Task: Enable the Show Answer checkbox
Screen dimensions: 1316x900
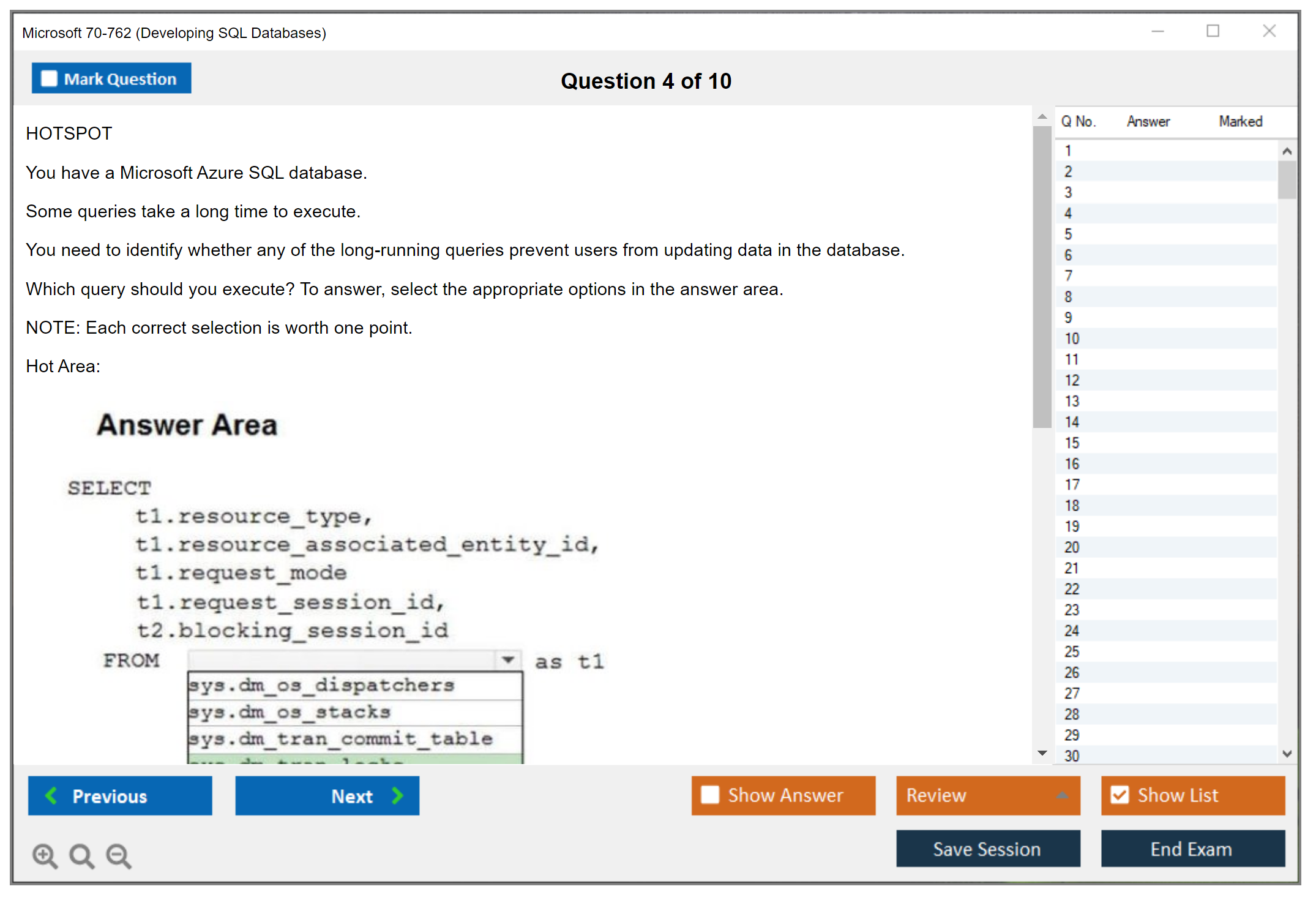Action: pos(710,795)
